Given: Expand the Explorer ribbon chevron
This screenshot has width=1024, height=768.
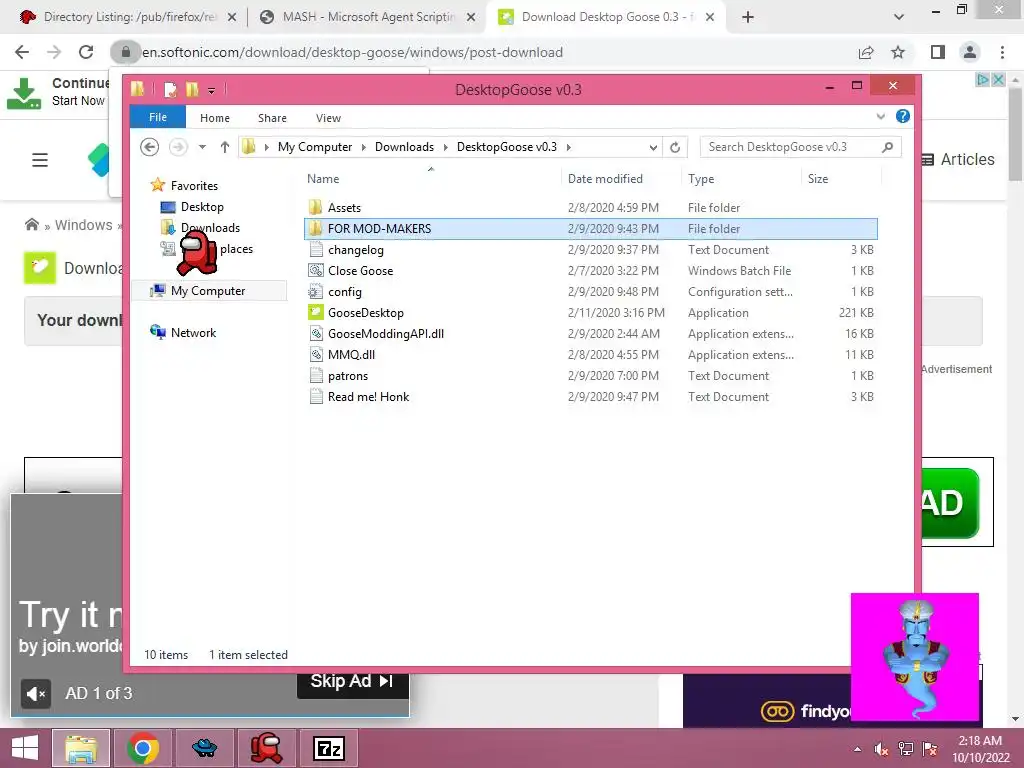Looking at the screenshot, I should (x=880, y=117).
